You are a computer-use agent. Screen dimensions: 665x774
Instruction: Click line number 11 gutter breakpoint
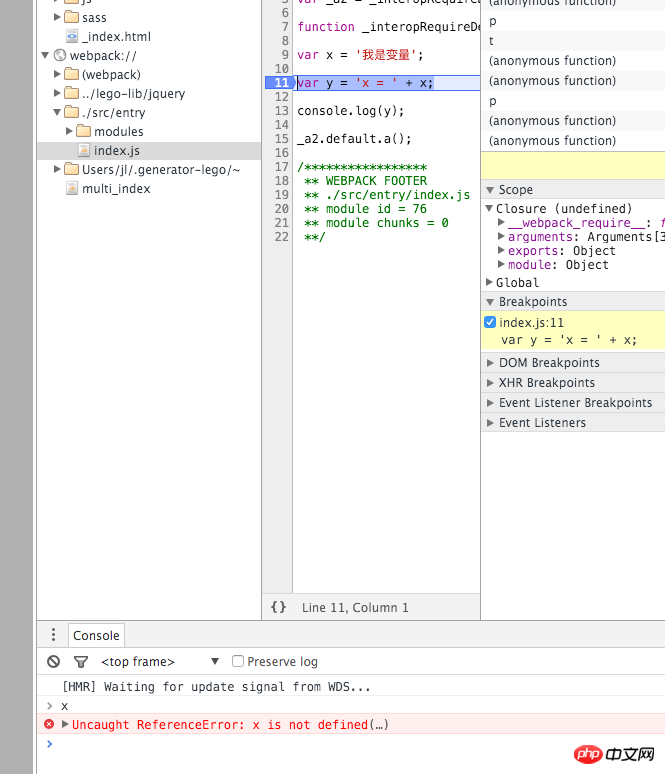[279, 82]
